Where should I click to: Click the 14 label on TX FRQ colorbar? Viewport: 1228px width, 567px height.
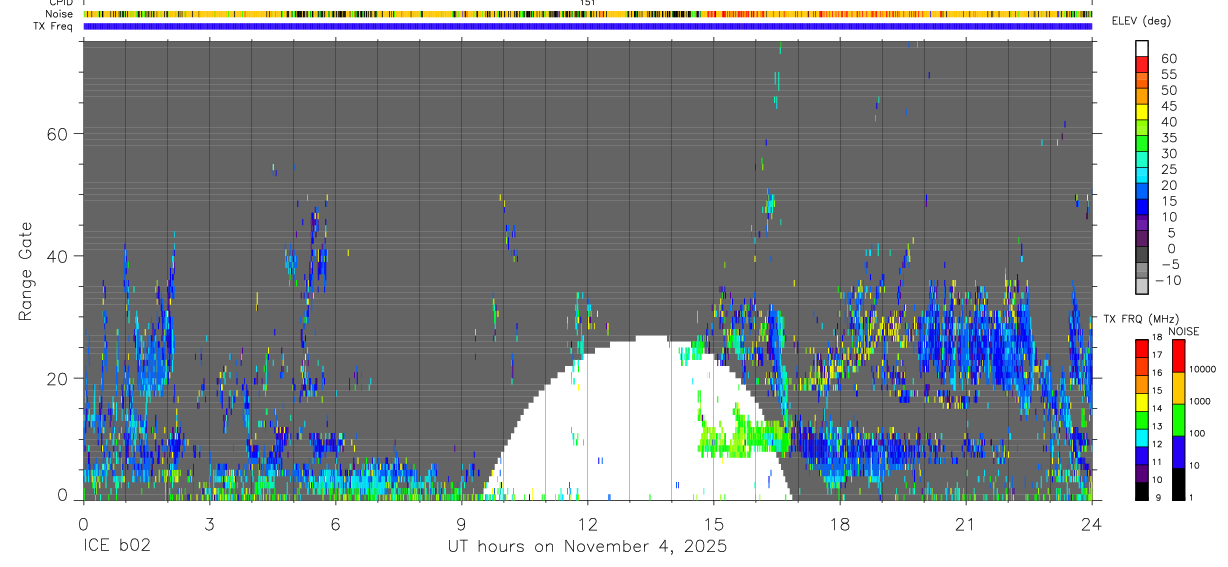click(x=1156, y=409)
